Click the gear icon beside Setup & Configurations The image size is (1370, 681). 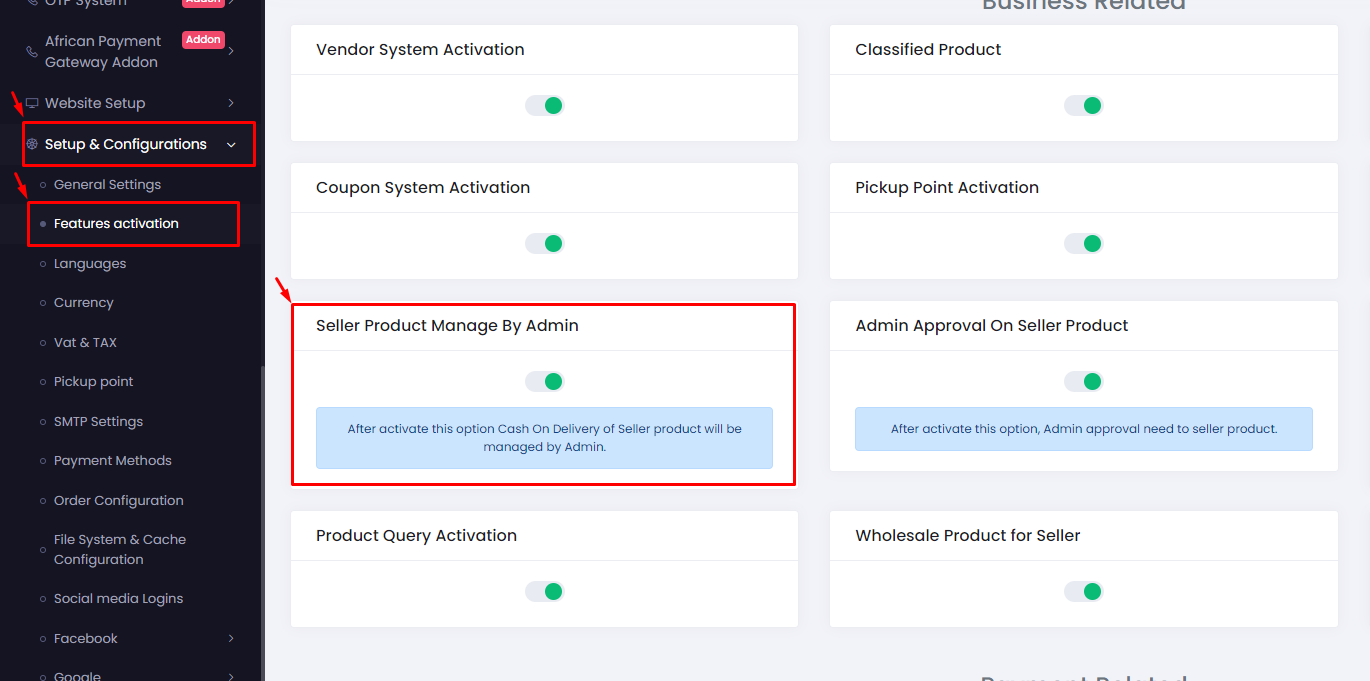tap(32, 144)
